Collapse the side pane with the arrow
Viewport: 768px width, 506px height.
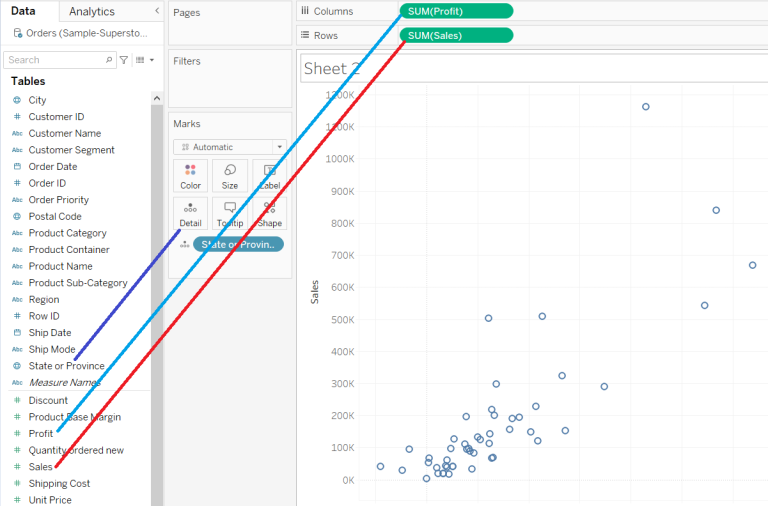coord(157,10)
